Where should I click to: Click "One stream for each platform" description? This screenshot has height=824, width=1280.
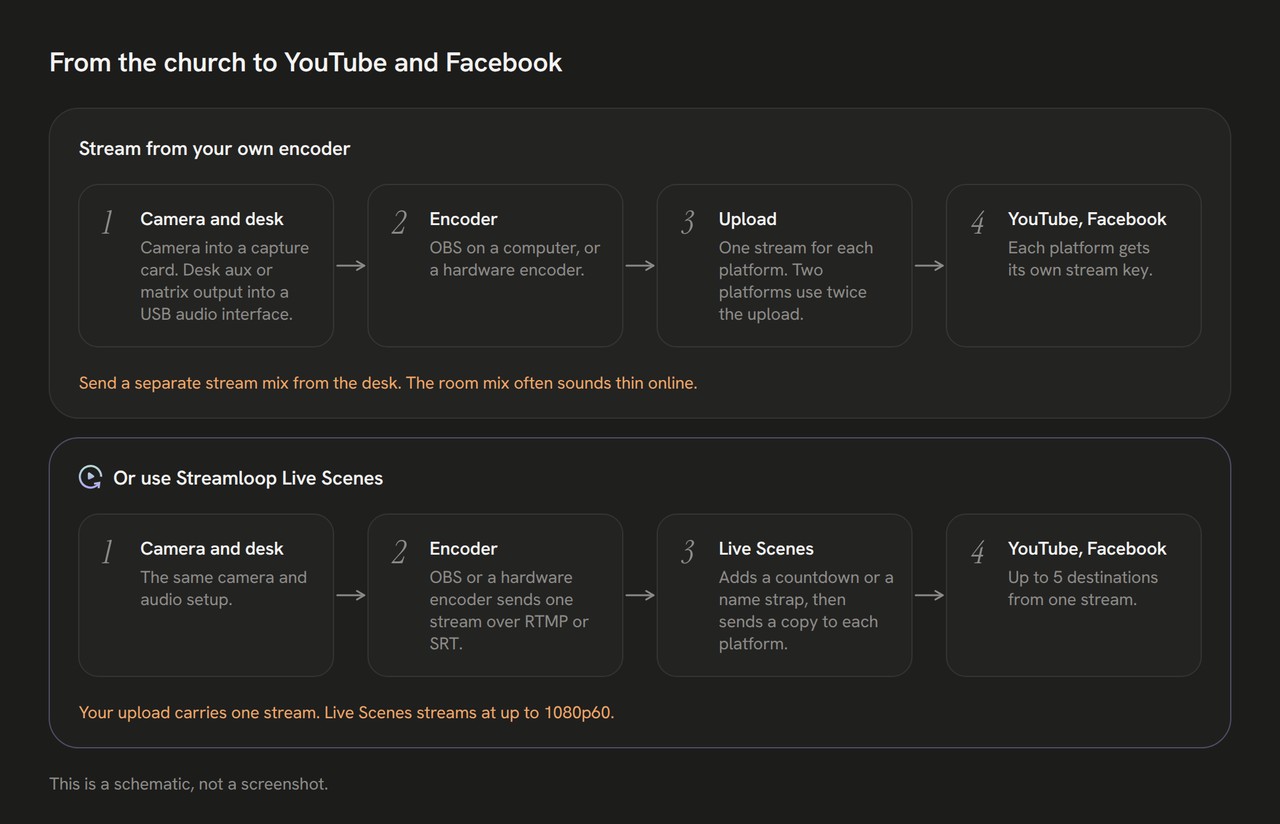[x=796, y=281]
